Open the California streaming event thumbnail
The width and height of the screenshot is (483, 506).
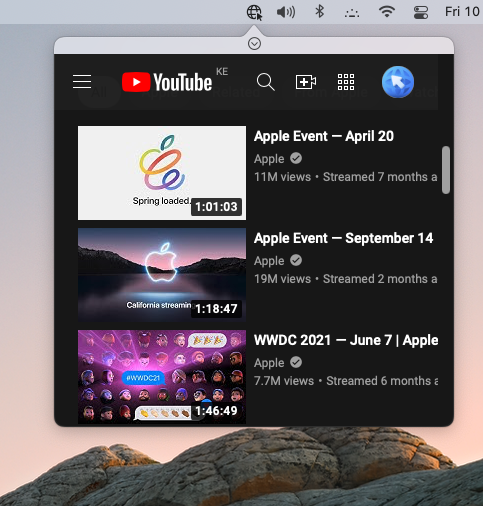[x=162, y=275]
